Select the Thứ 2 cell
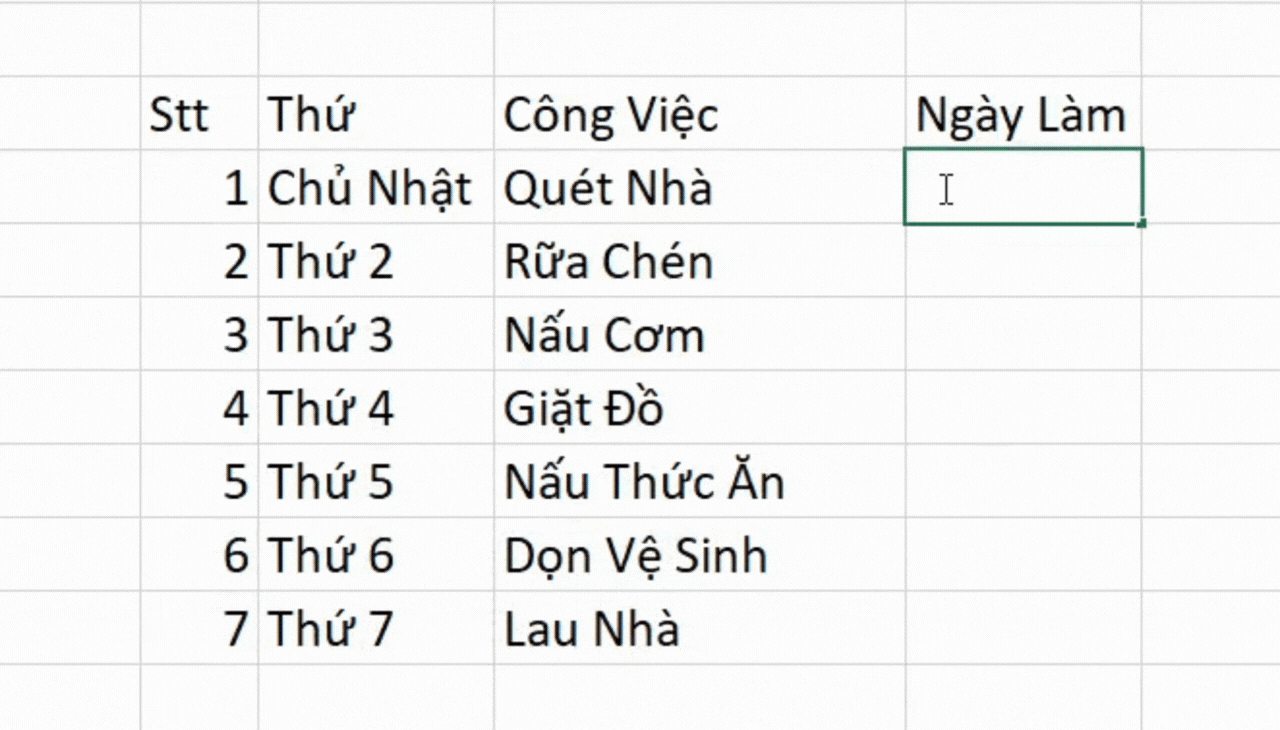This screenshot has height=730, width=1280. [x=376, y=261]
